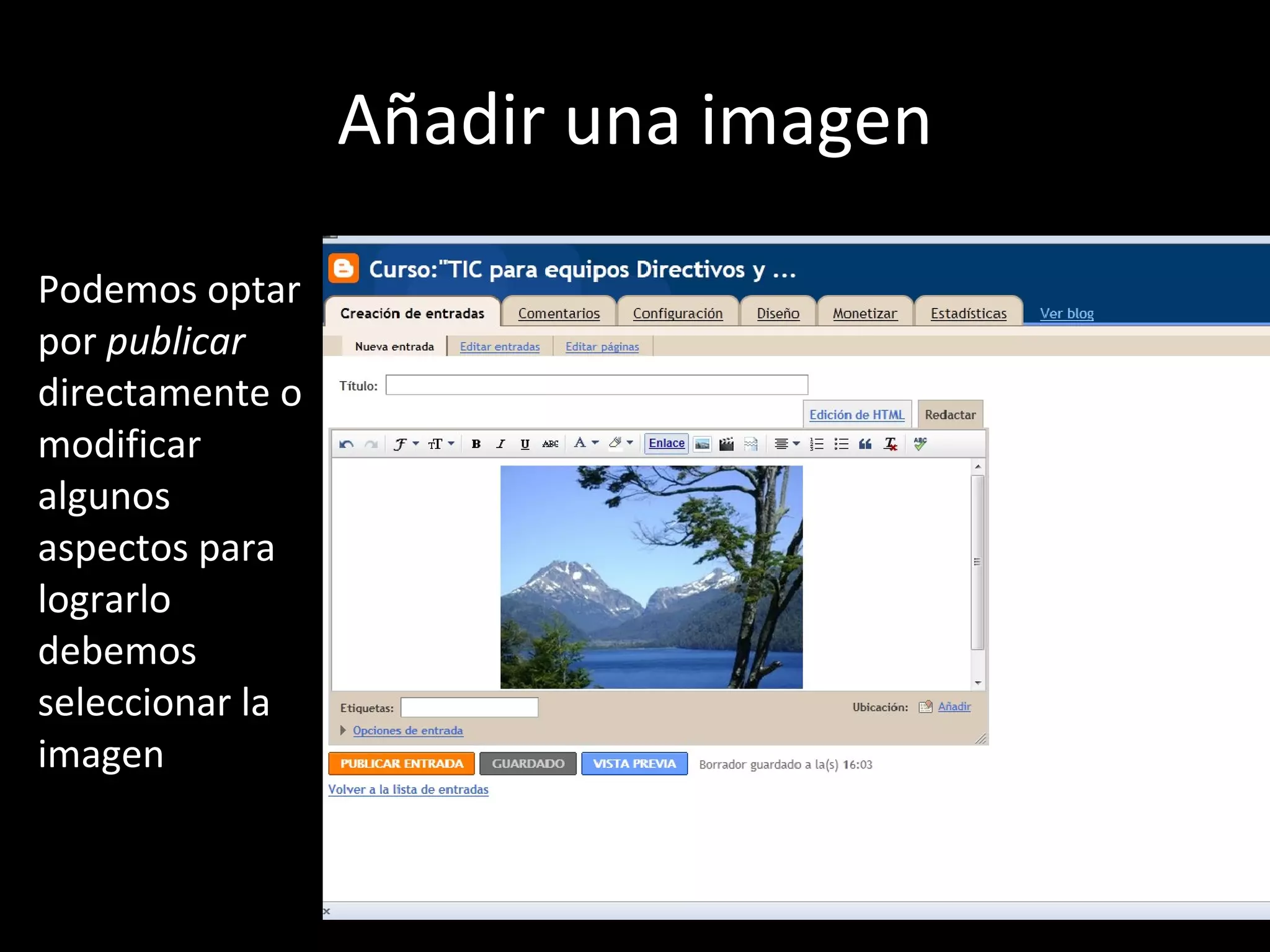This screenshot has width=1270, height=952.
Task: Click the Título input field
Action: pyautogui.click(x=597, y=385)
